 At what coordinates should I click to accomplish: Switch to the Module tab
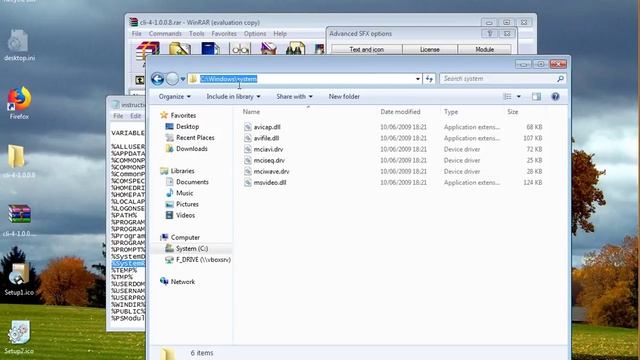(484, 49)
